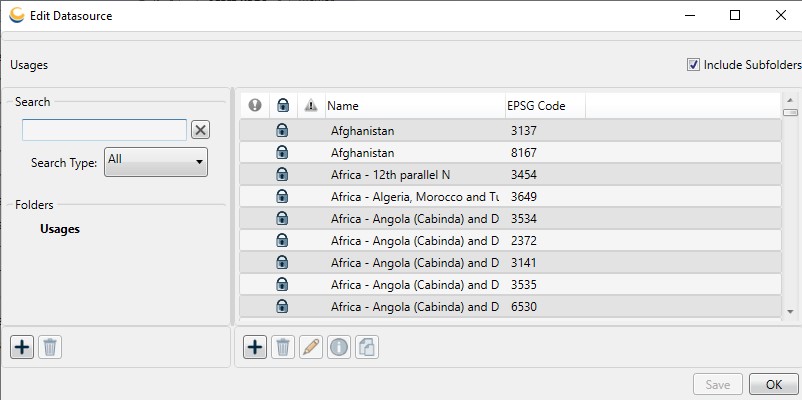
Task: Click the delete usage trash icon
Action: tap(283, 347)
